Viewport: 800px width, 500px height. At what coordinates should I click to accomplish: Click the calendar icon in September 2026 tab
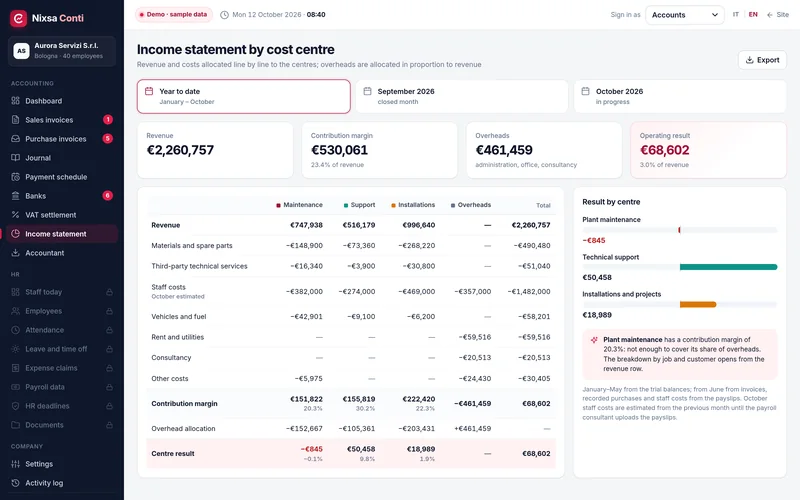point(367,91)
